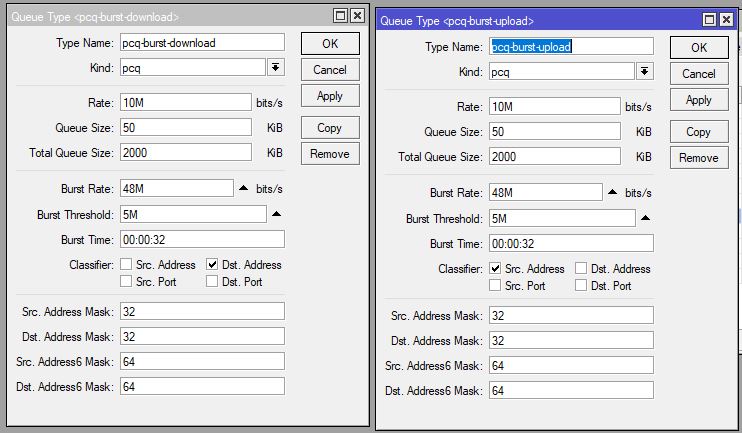Click Burst Rate field in download window
The width and height of the screenshot is (742, 433).
(x=177, y=188)
